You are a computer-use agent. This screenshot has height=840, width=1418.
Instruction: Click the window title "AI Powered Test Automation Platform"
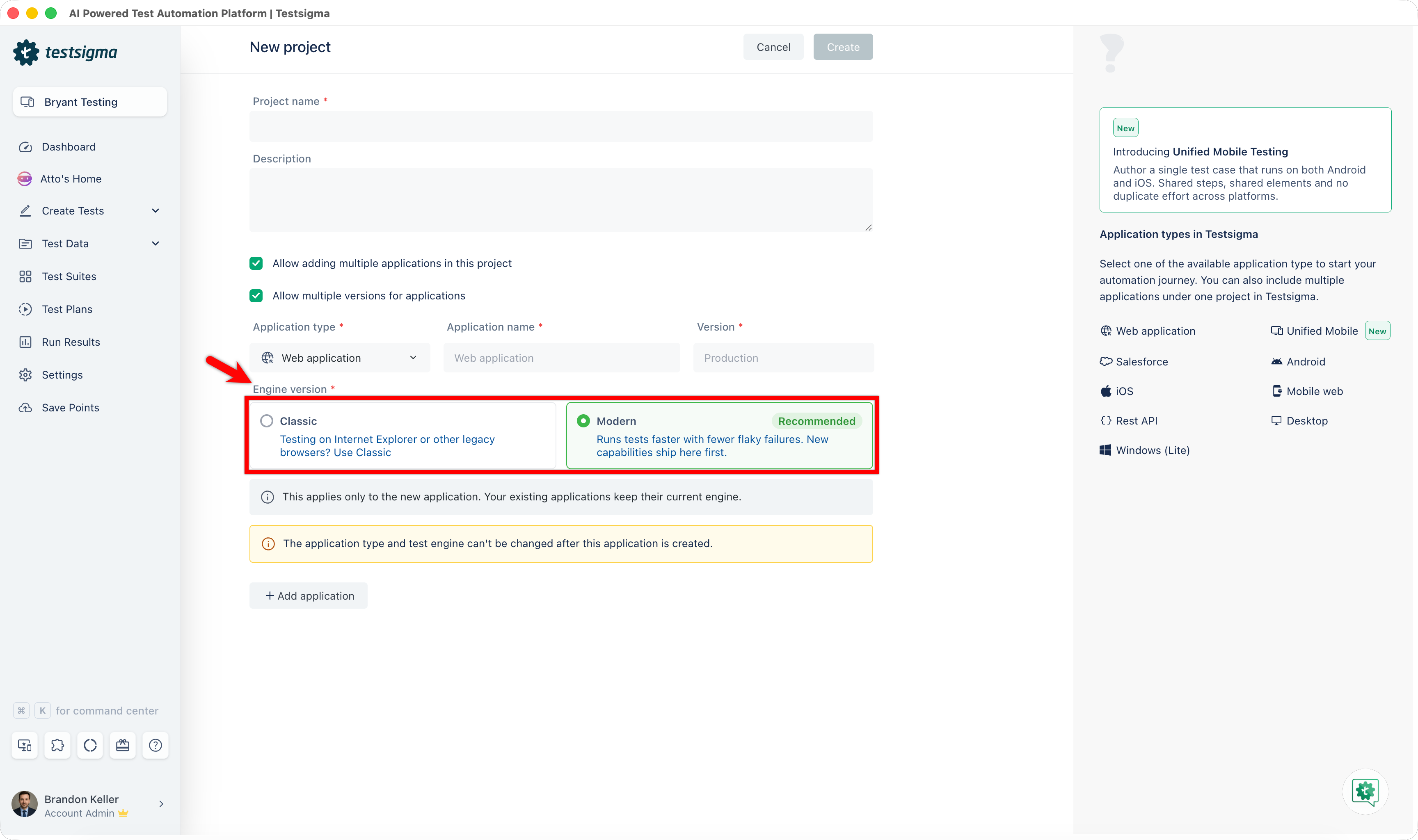[167, 14]
